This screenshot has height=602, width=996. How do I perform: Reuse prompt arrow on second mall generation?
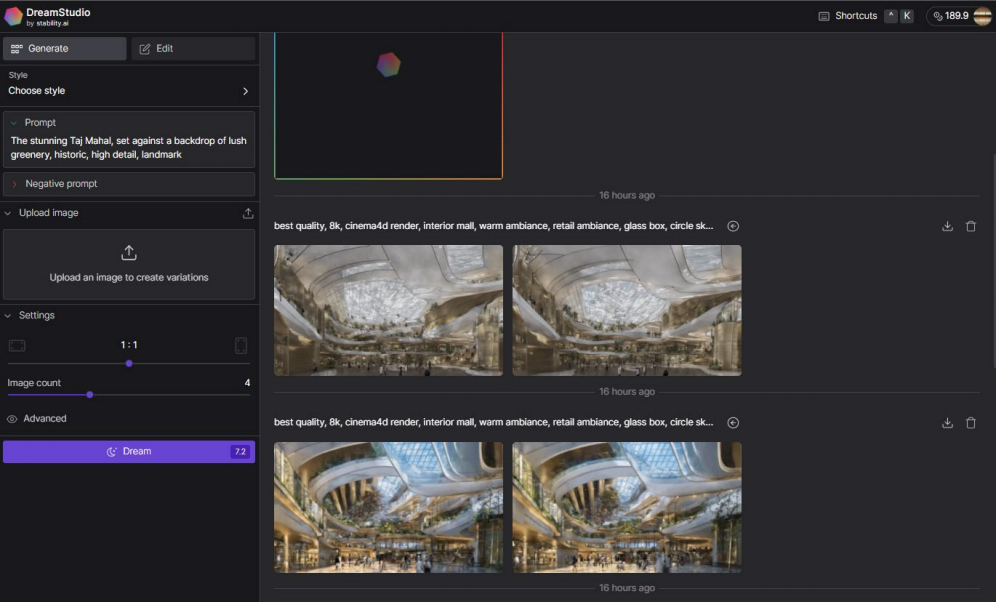coord(733,423)
